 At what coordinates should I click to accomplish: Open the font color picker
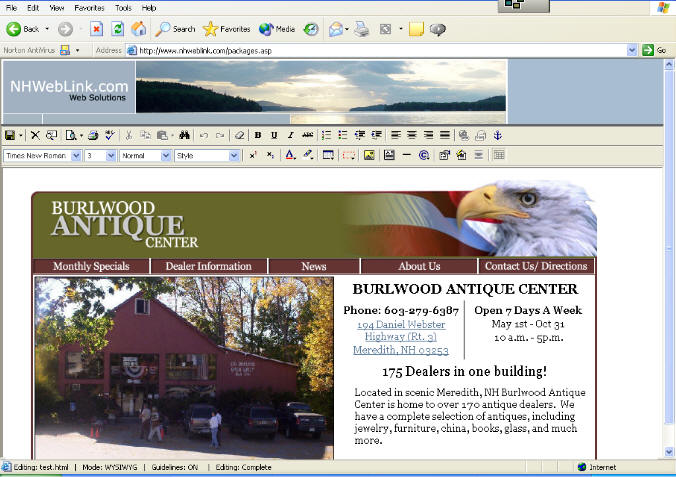click(x=291, y=155)
